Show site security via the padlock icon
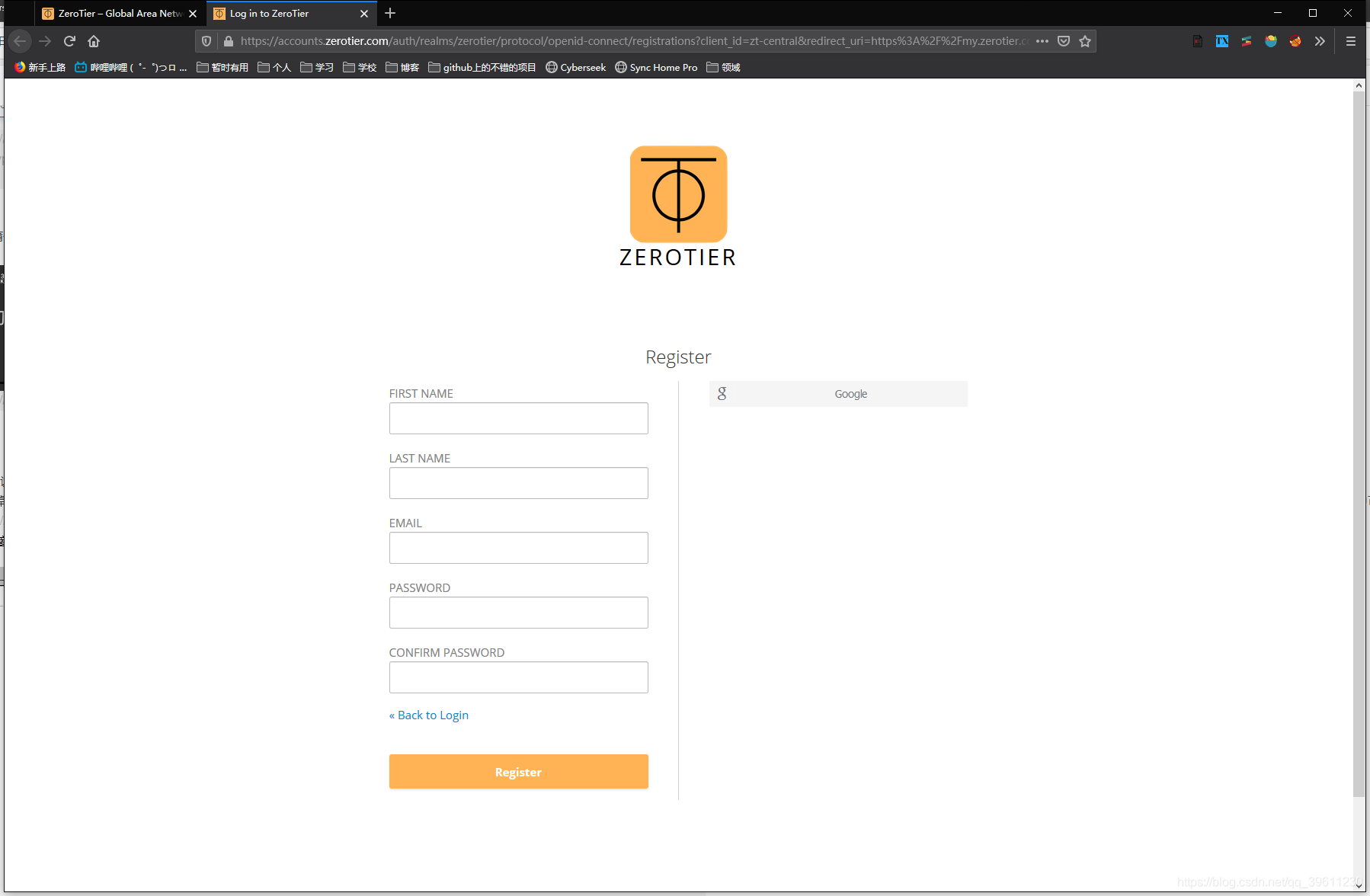 pos(228,41)
